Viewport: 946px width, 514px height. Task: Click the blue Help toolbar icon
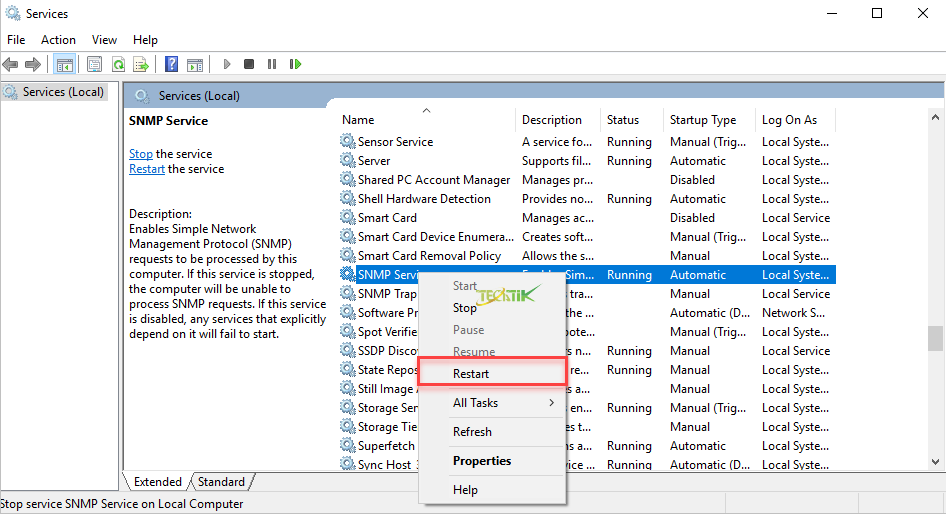point(171,64)
